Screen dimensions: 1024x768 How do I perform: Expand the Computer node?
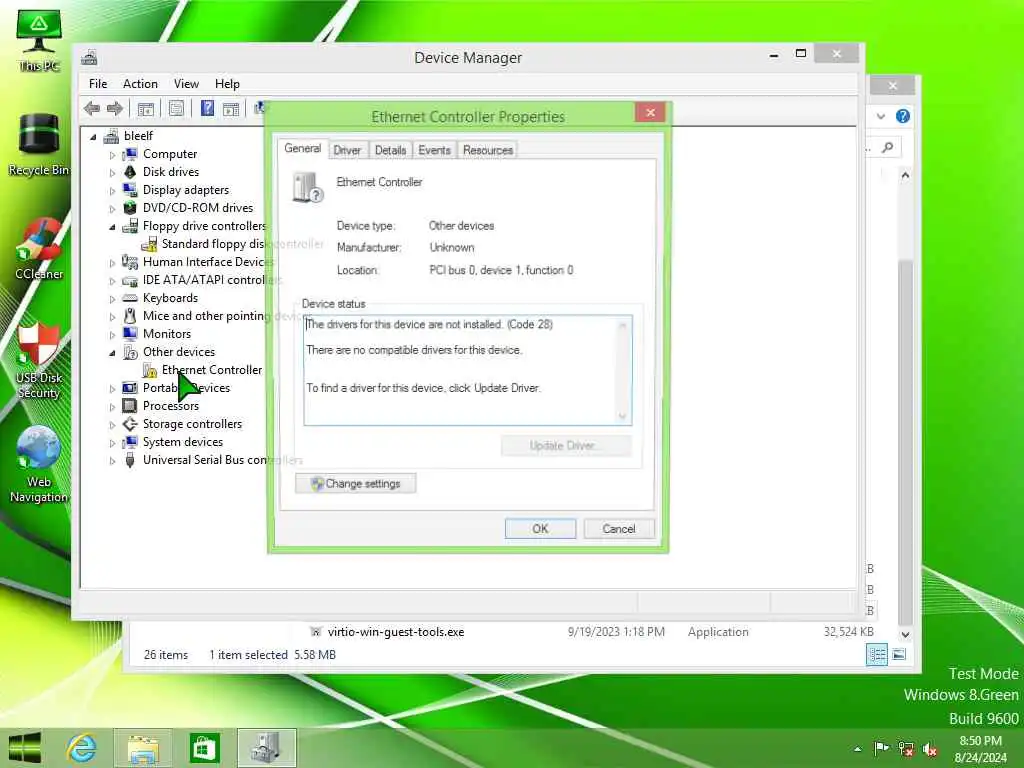pyautogui.click(x=112, y=155)
